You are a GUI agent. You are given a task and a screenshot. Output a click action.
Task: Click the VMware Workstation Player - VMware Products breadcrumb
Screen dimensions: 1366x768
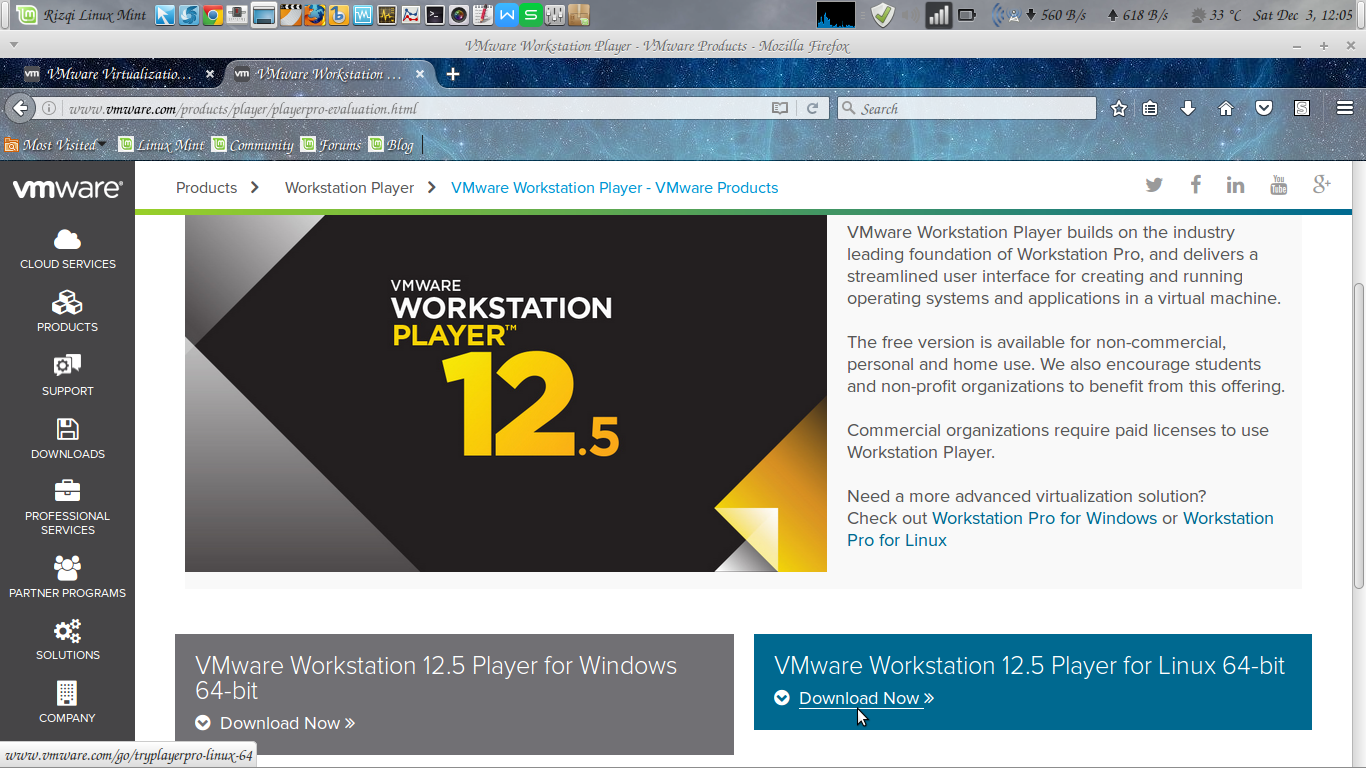pos(614,188)
